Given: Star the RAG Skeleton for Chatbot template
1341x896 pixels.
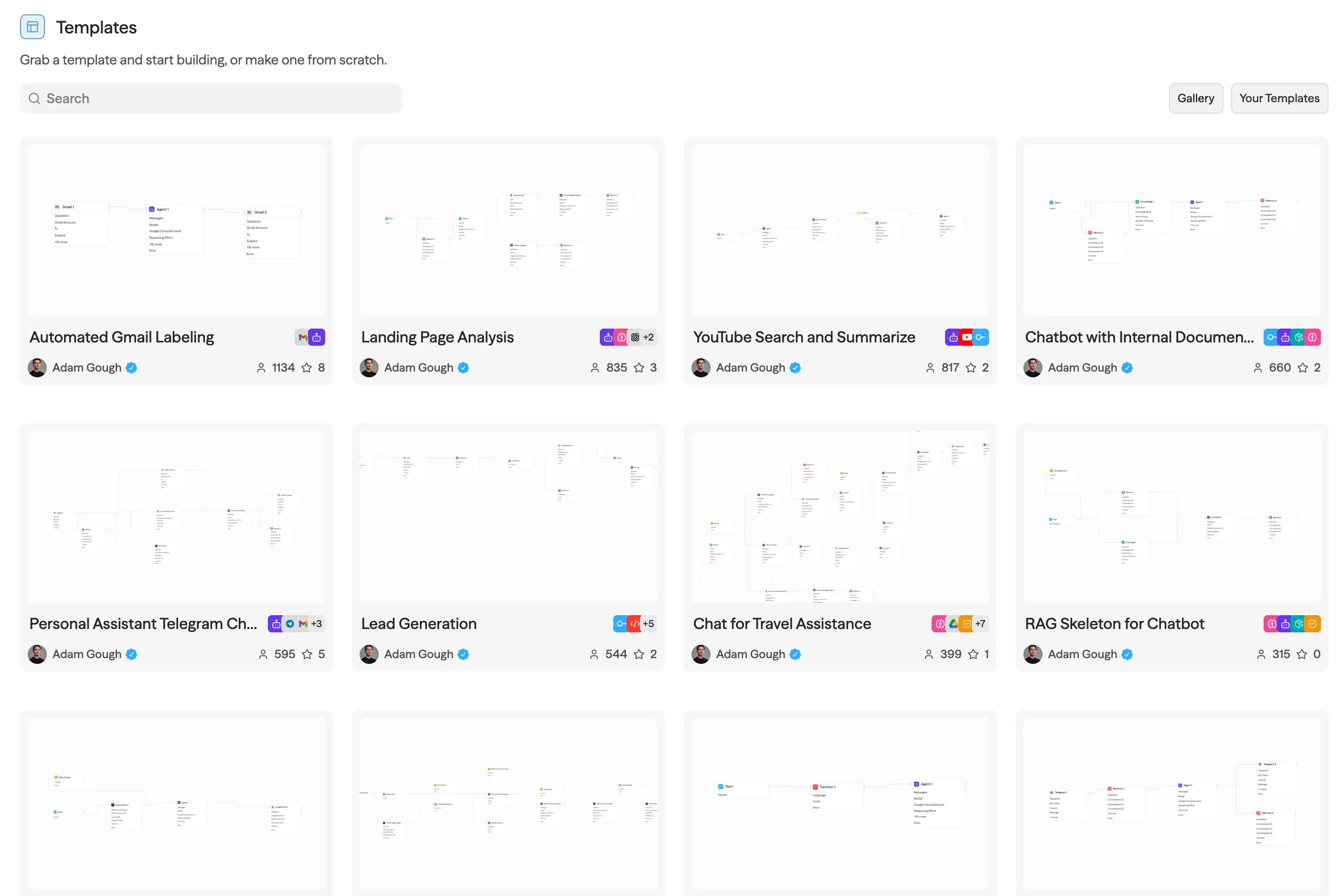Looking at the screenshot, I should pyautogui.click(x=1302, y=654).
